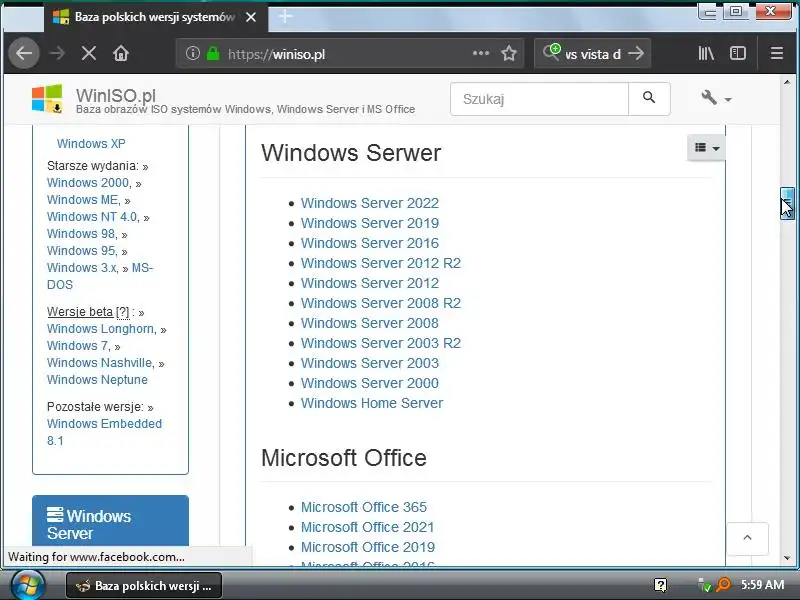The height and width of the screenshot is (600, 800).
Task: Open the Windows Longhorn beta link
Action: [101, 329]
